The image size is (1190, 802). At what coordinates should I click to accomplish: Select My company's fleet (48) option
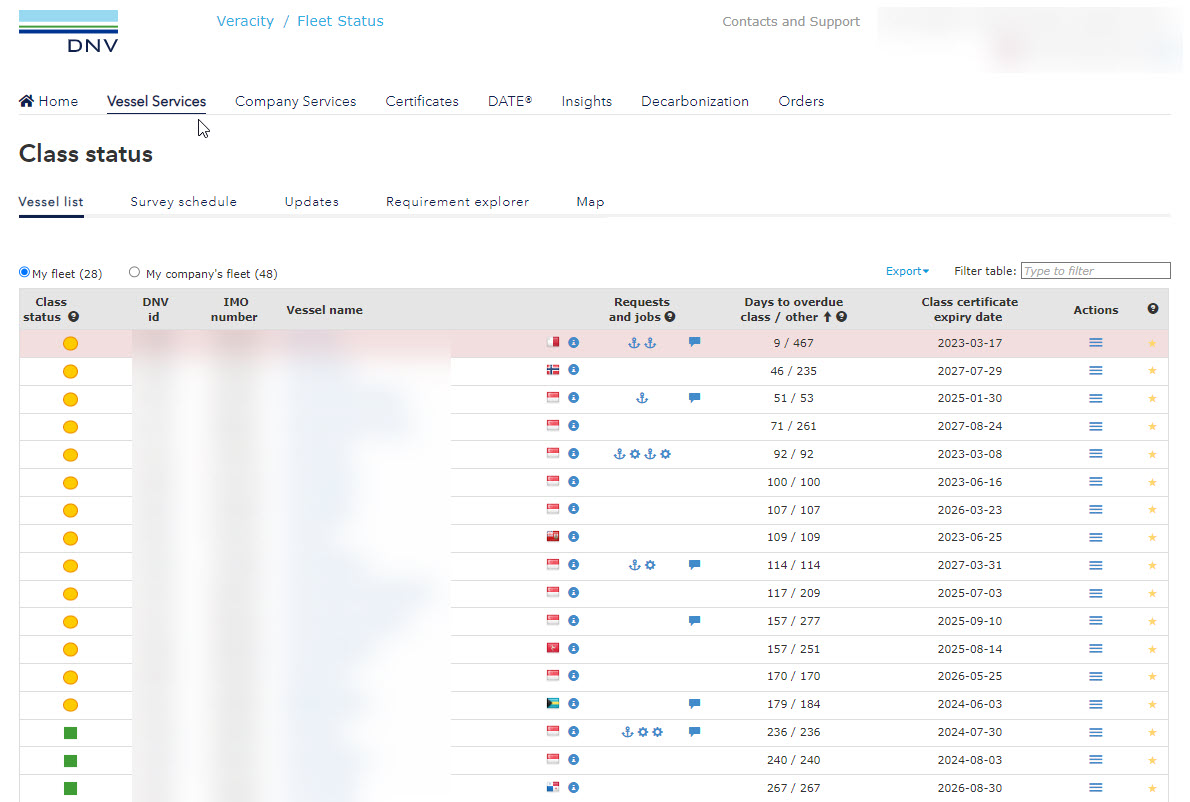click(x=135, y=273)
